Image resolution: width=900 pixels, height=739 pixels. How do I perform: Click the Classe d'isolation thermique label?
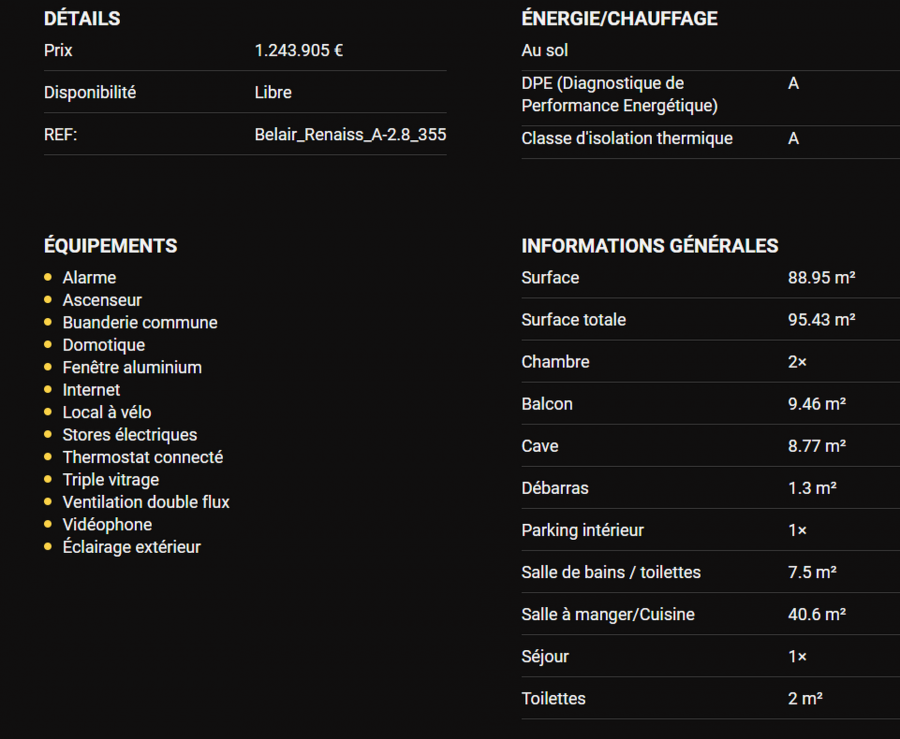coord(627,138)
